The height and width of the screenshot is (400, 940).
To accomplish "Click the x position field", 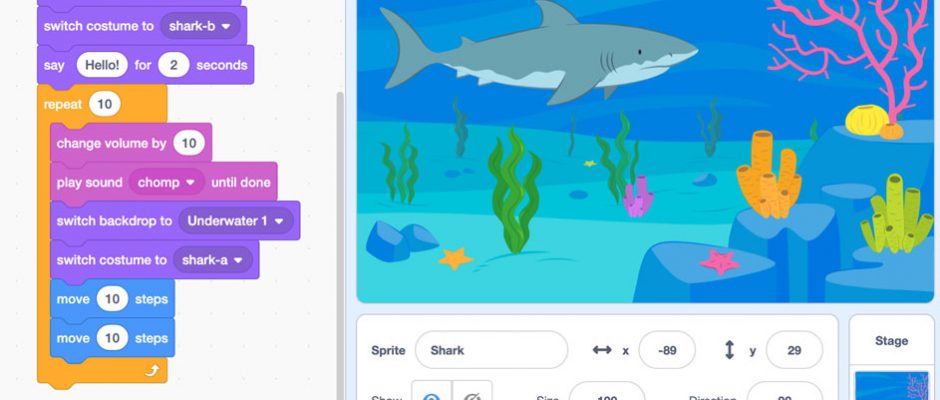I will (667, 350).
